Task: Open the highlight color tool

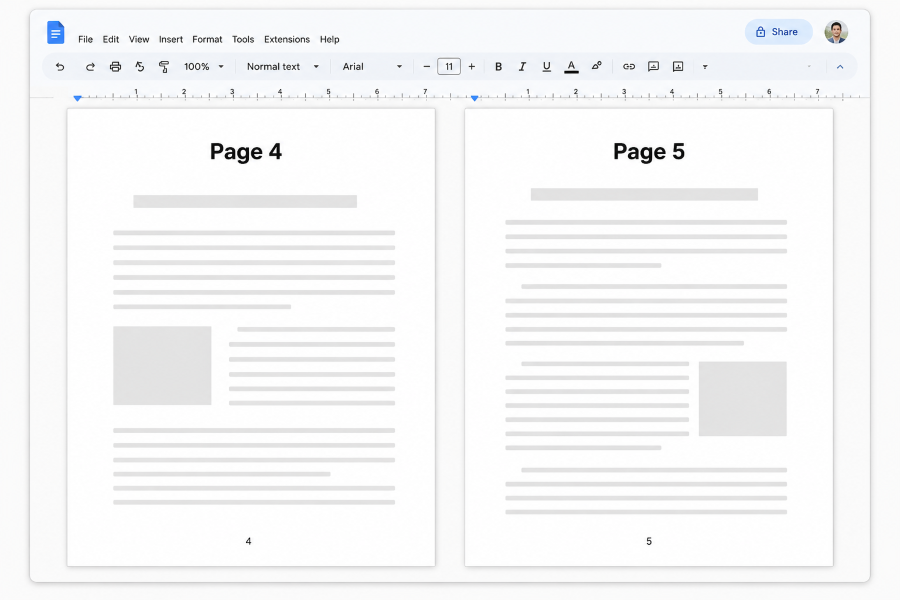Action: pos(596,66)
